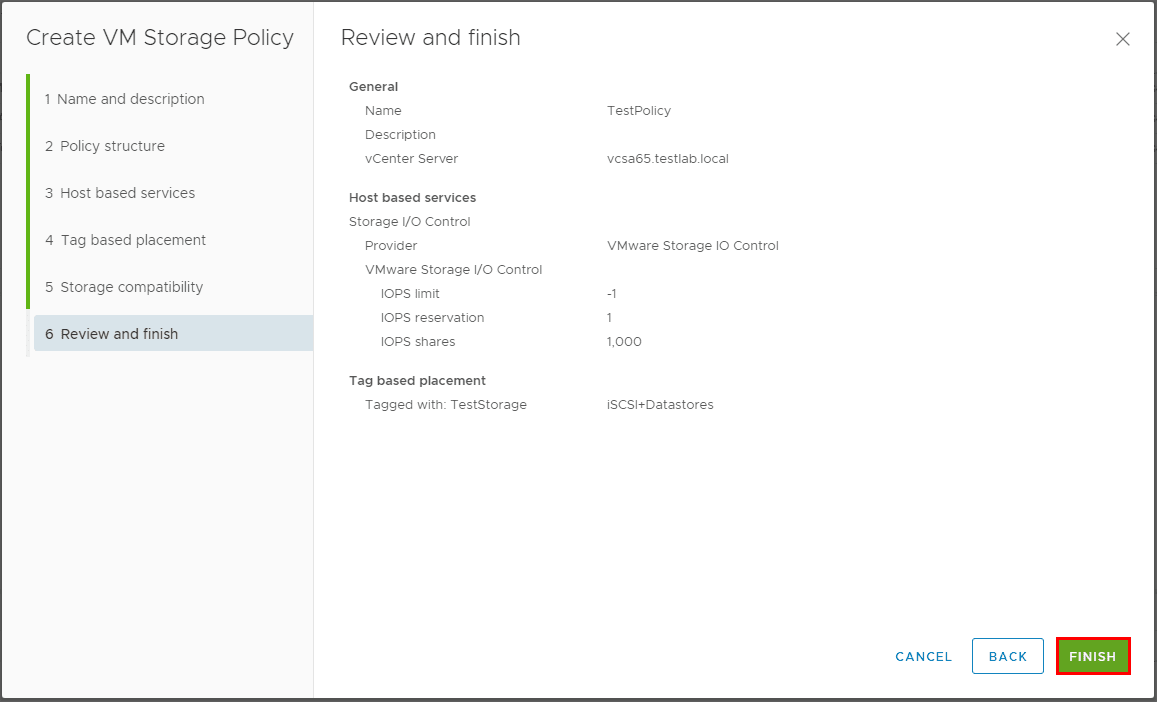Click the IOPS shares value 1,000
The height and width of the screenshot is (702, 1157).
point(624,342)
